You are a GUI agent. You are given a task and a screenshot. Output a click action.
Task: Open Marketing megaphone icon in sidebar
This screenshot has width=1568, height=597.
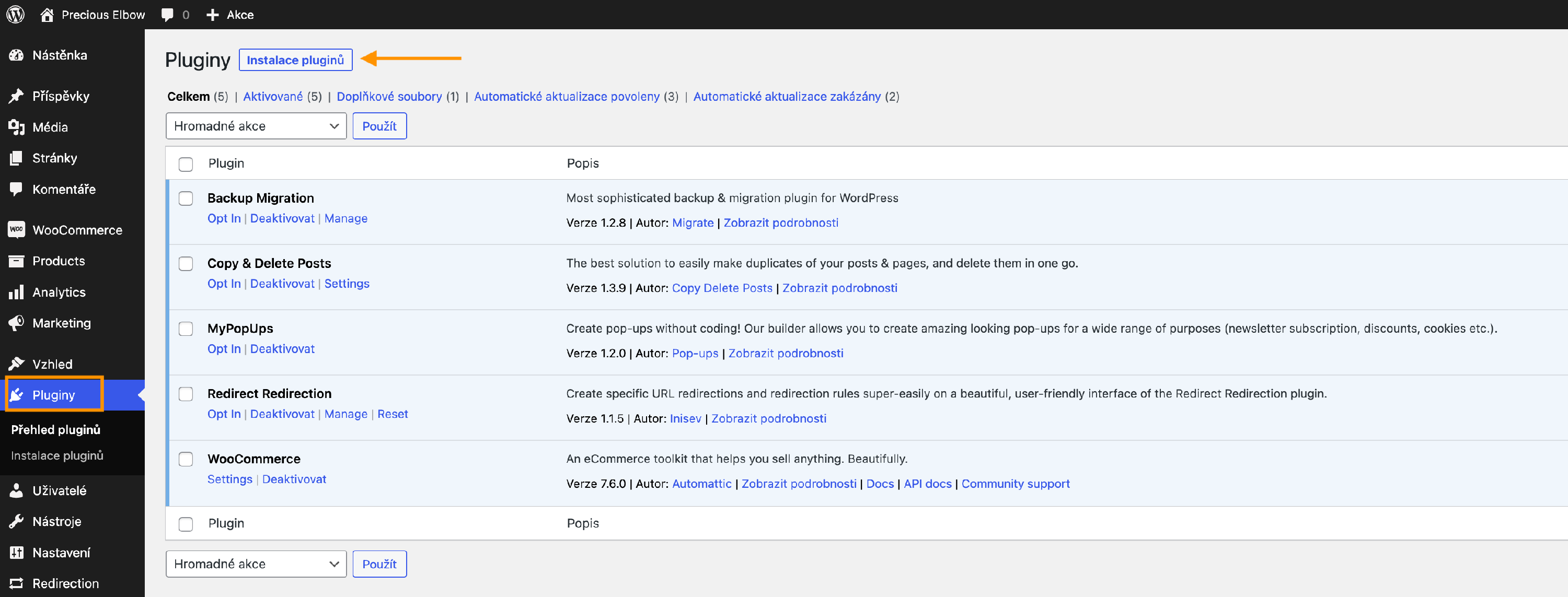16,323
